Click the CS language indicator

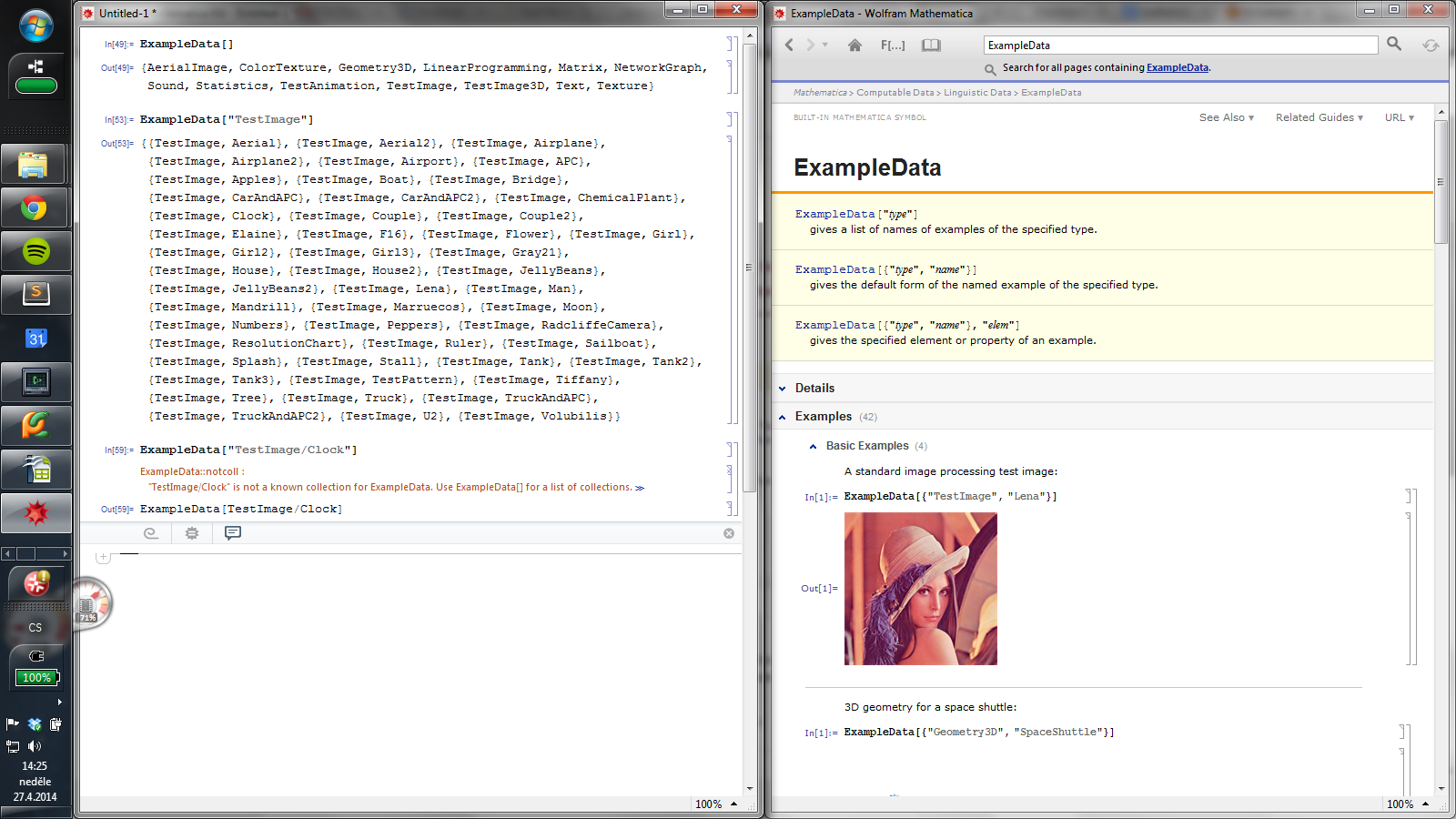click(x=35, y=628)
